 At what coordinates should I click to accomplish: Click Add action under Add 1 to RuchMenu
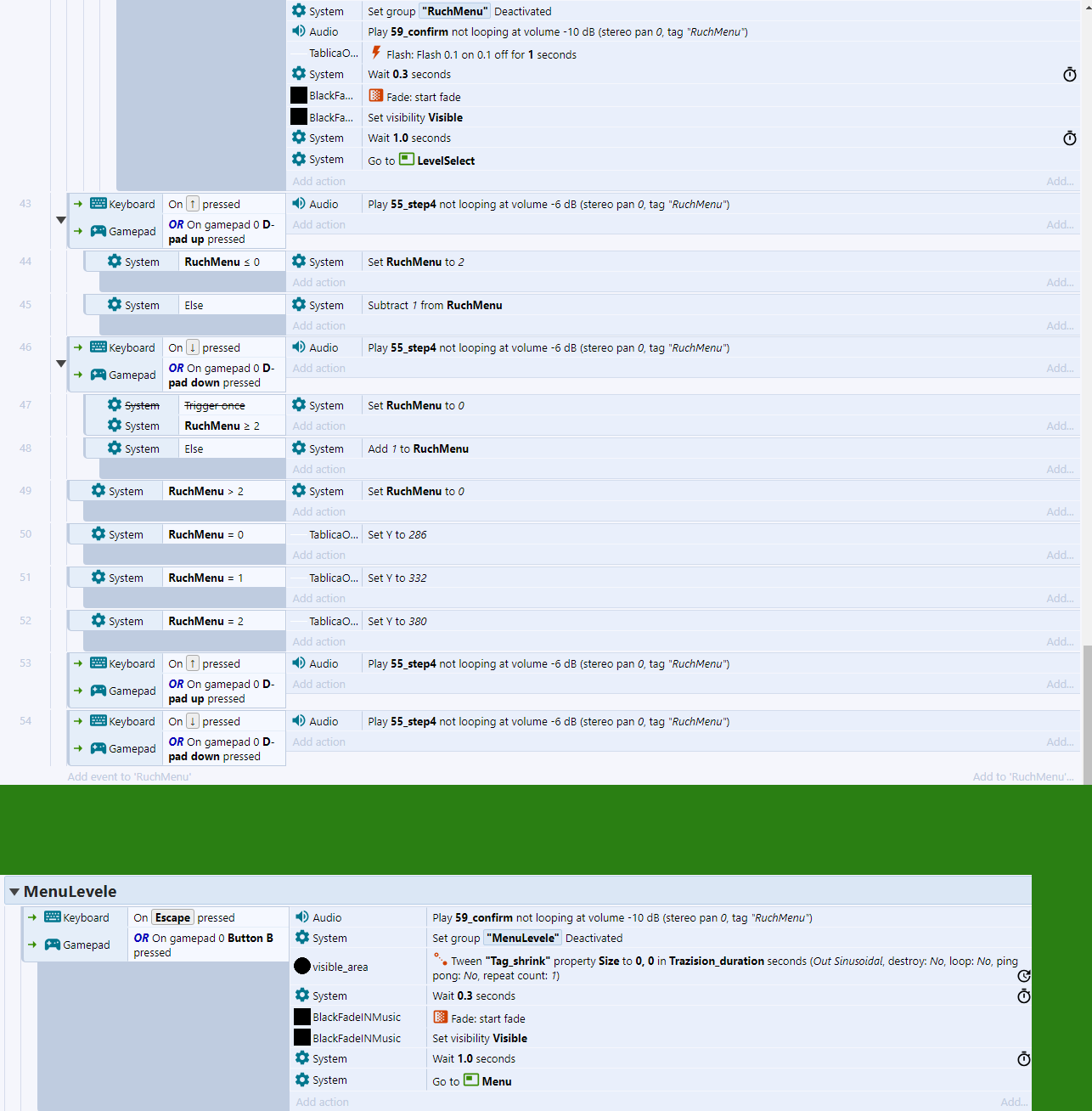[x=319, y=469]
